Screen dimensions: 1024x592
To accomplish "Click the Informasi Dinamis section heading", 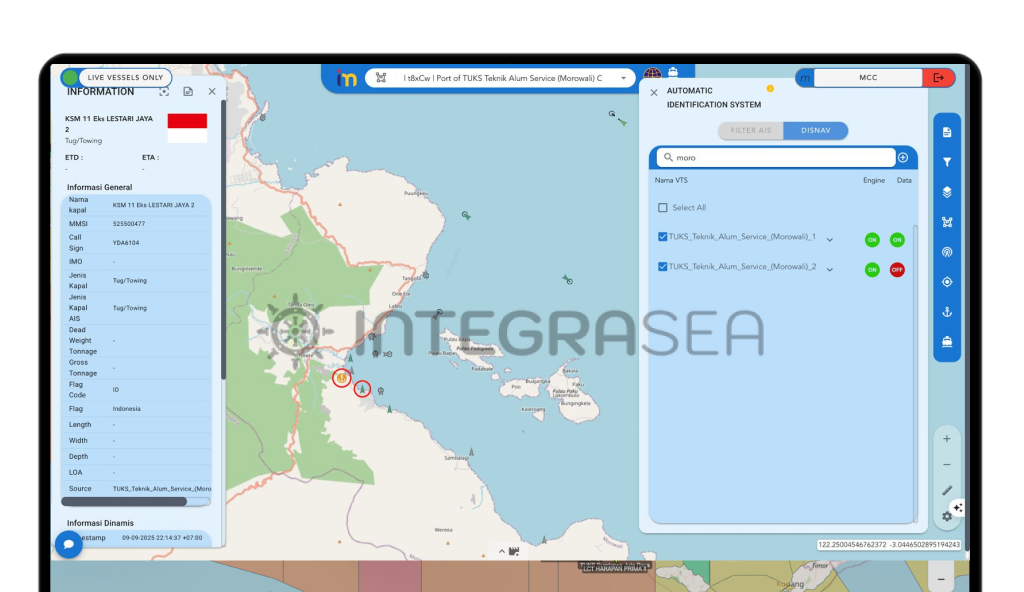I will (x=100, y=523).
